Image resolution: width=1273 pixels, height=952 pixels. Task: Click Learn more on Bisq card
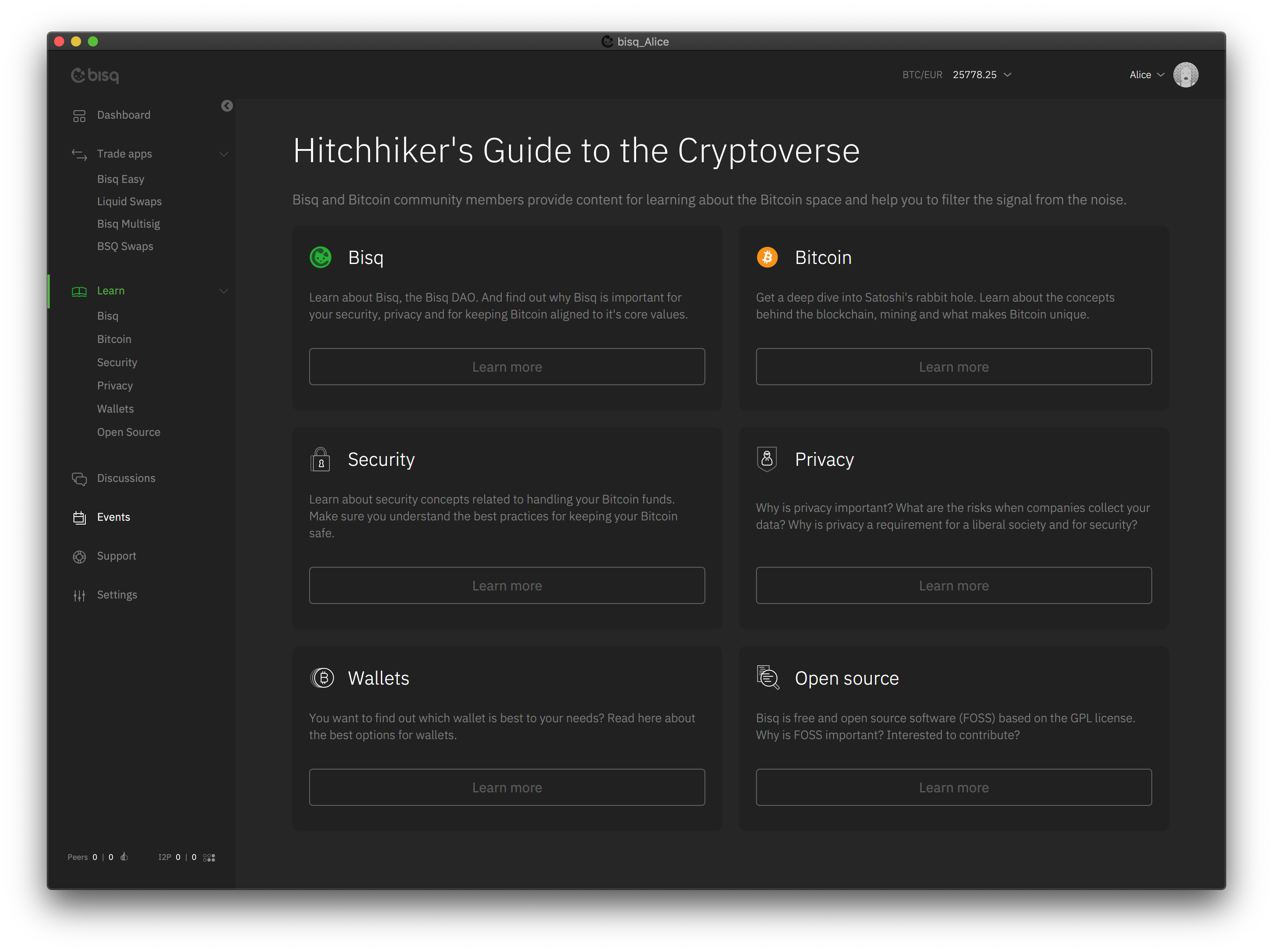pyautogui.click(x=507, y=367)
